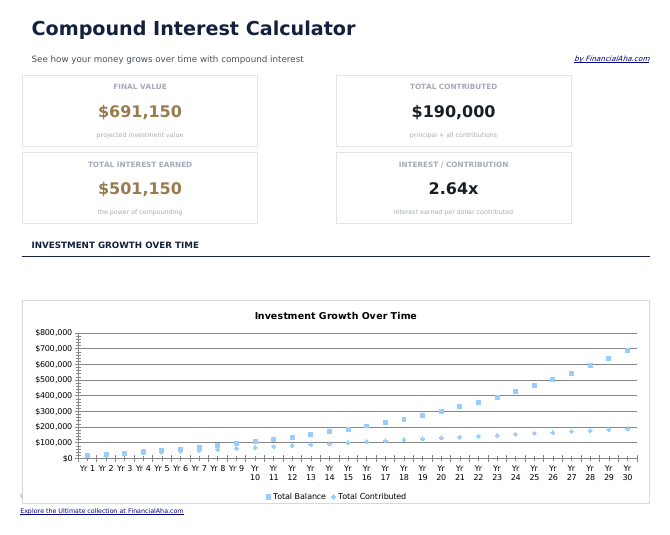Select the $190,000 total contributed figure
This screenshot has height=535, width=670.
coord(453,112)
